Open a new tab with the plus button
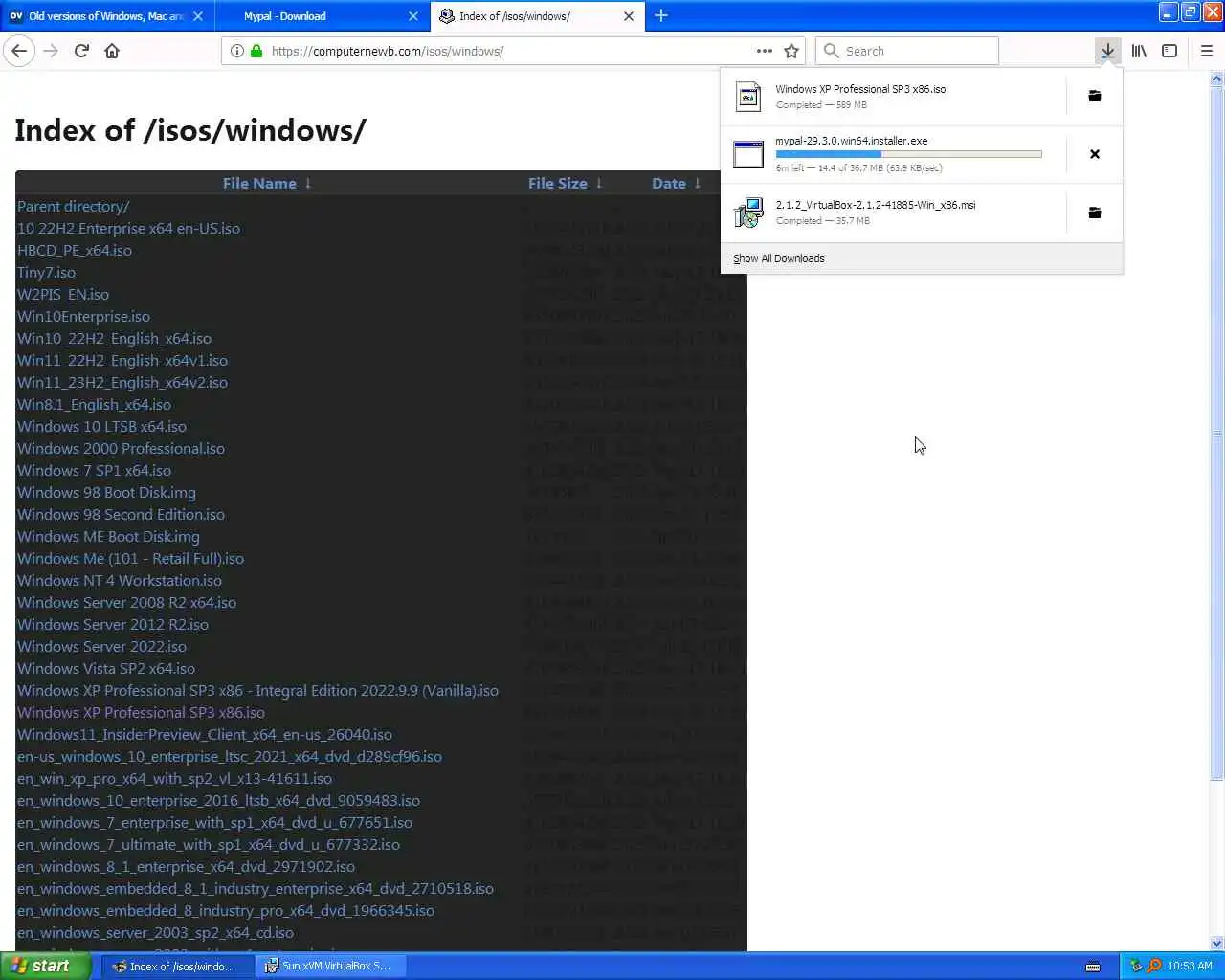1225x980 pixels. (x=661, y=15)
